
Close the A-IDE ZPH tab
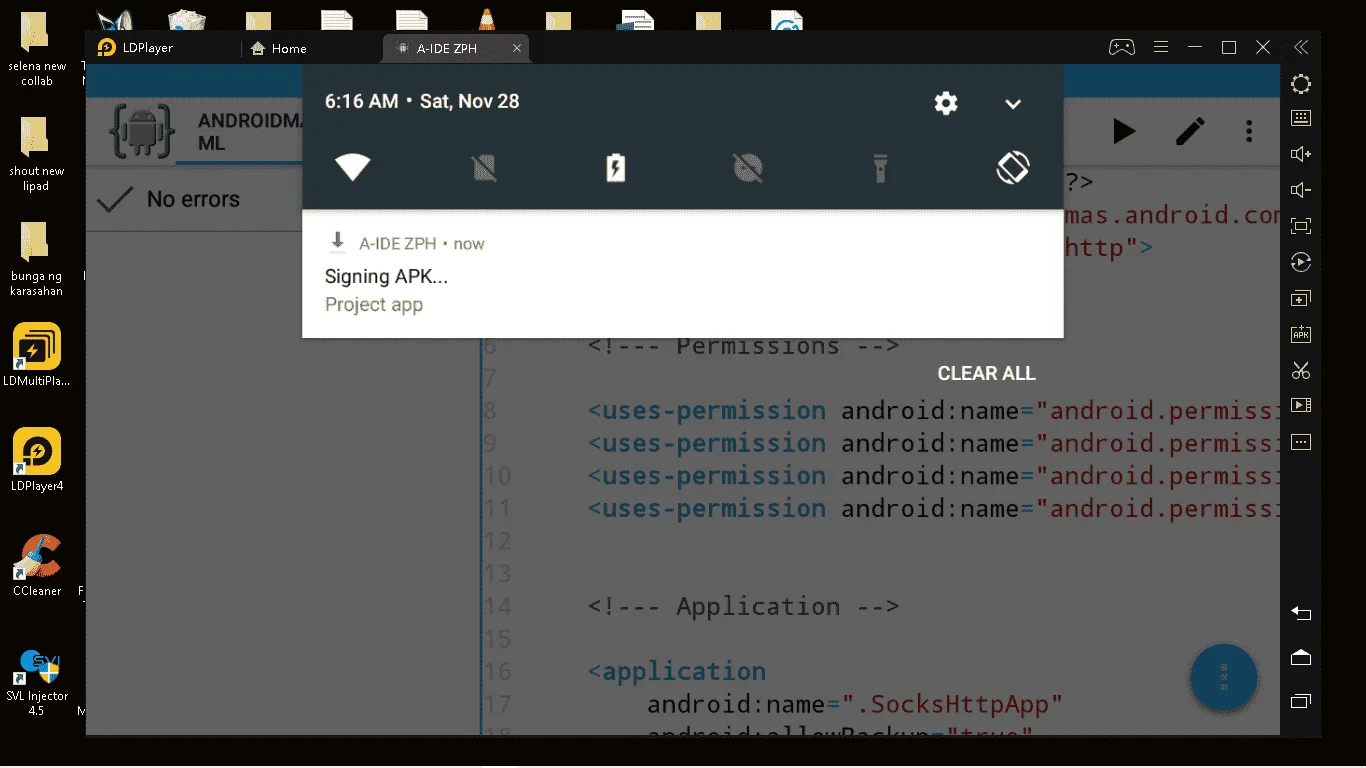tap(517, 48)
